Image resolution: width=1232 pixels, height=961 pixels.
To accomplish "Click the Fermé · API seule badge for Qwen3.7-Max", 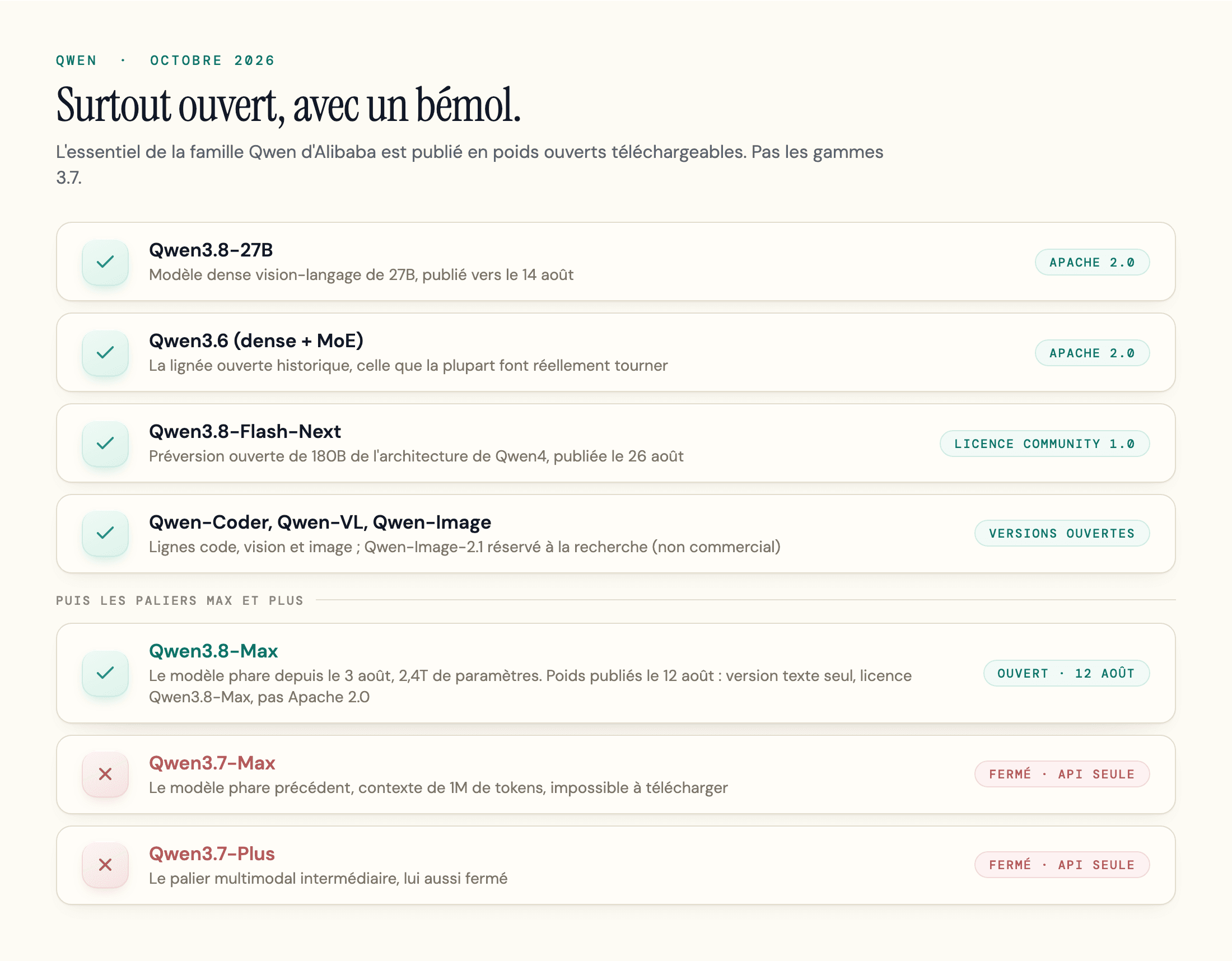I will [1062, 775].
